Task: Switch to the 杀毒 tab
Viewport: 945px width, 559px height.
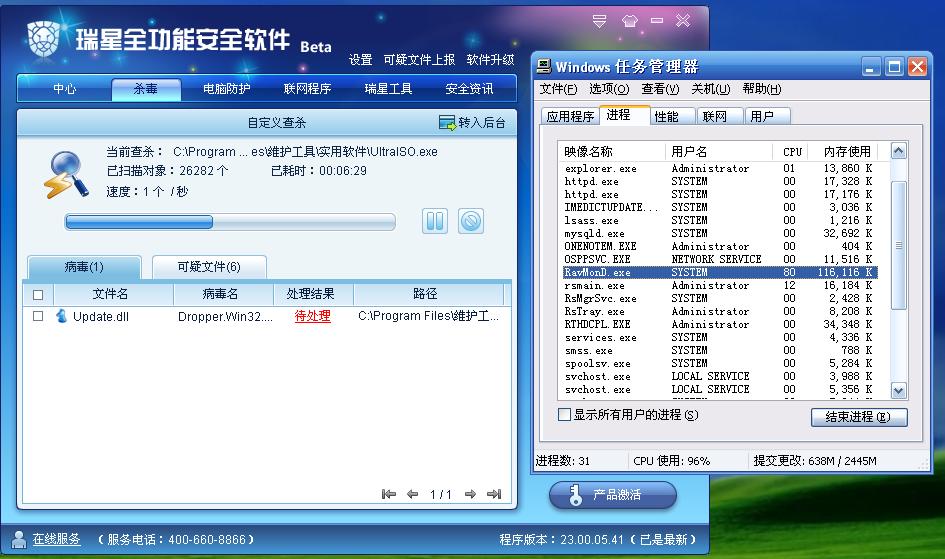Action: tap(146, 89)
